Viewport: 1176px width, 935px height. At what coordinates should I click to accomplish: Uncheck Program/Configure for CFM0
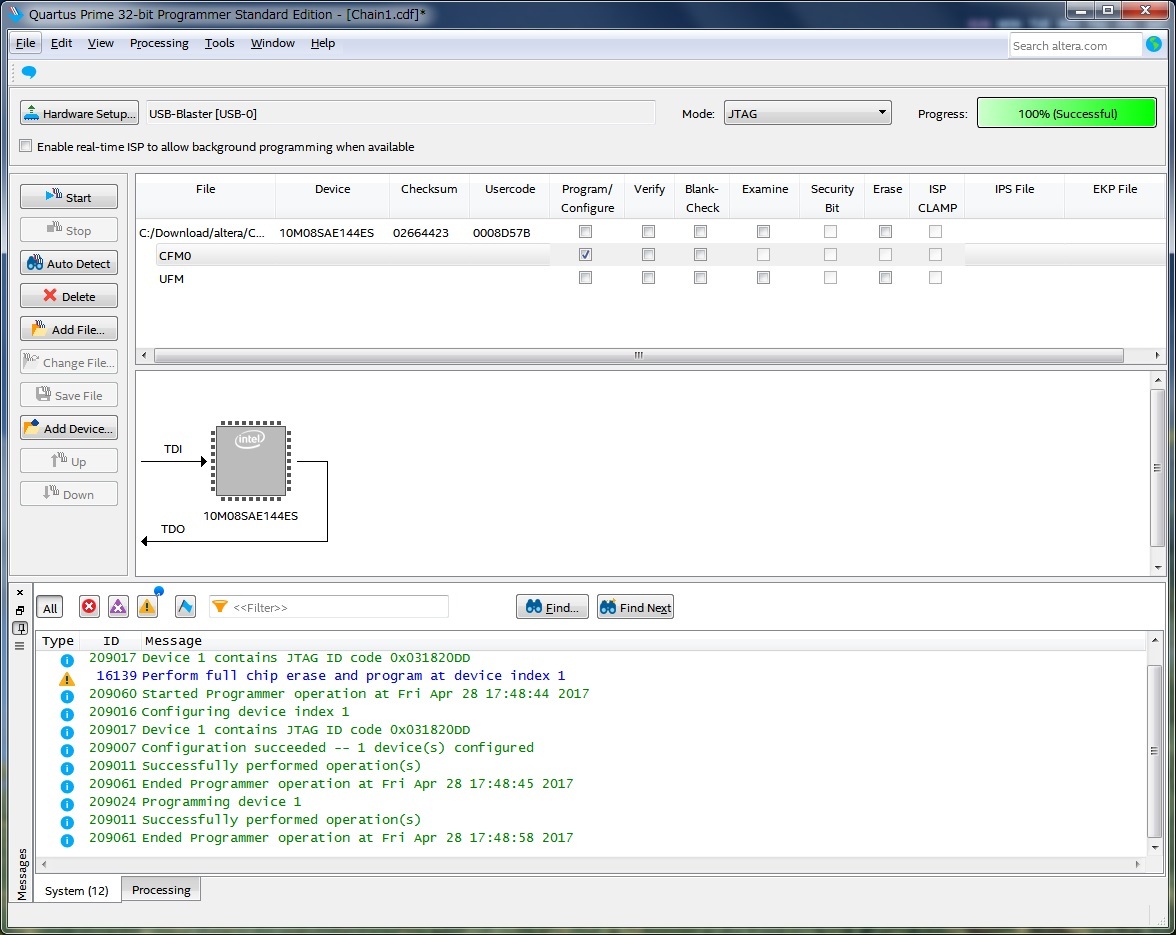586,255
